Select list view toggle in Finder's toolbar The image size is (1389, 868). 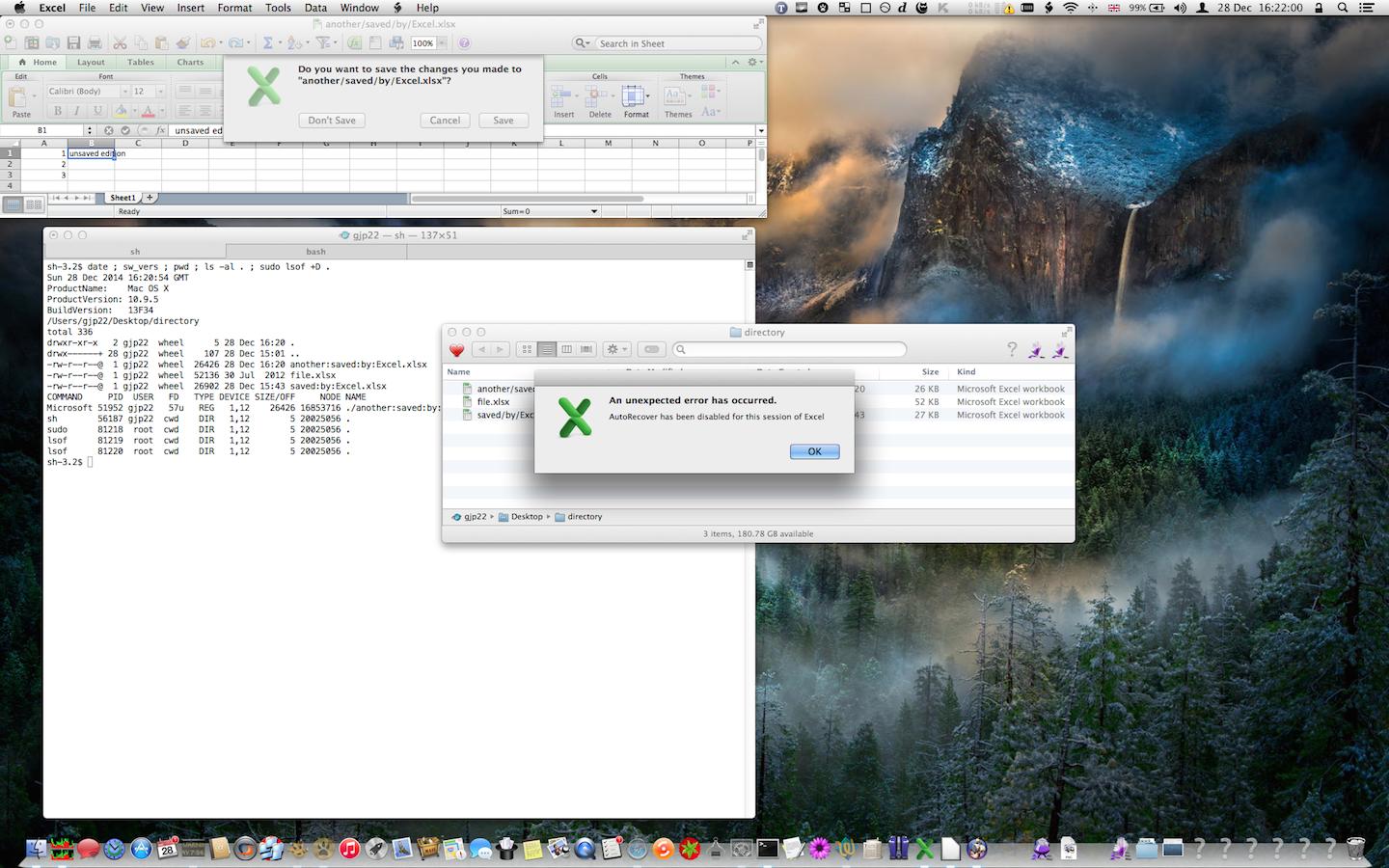click(x=547, y=349)
